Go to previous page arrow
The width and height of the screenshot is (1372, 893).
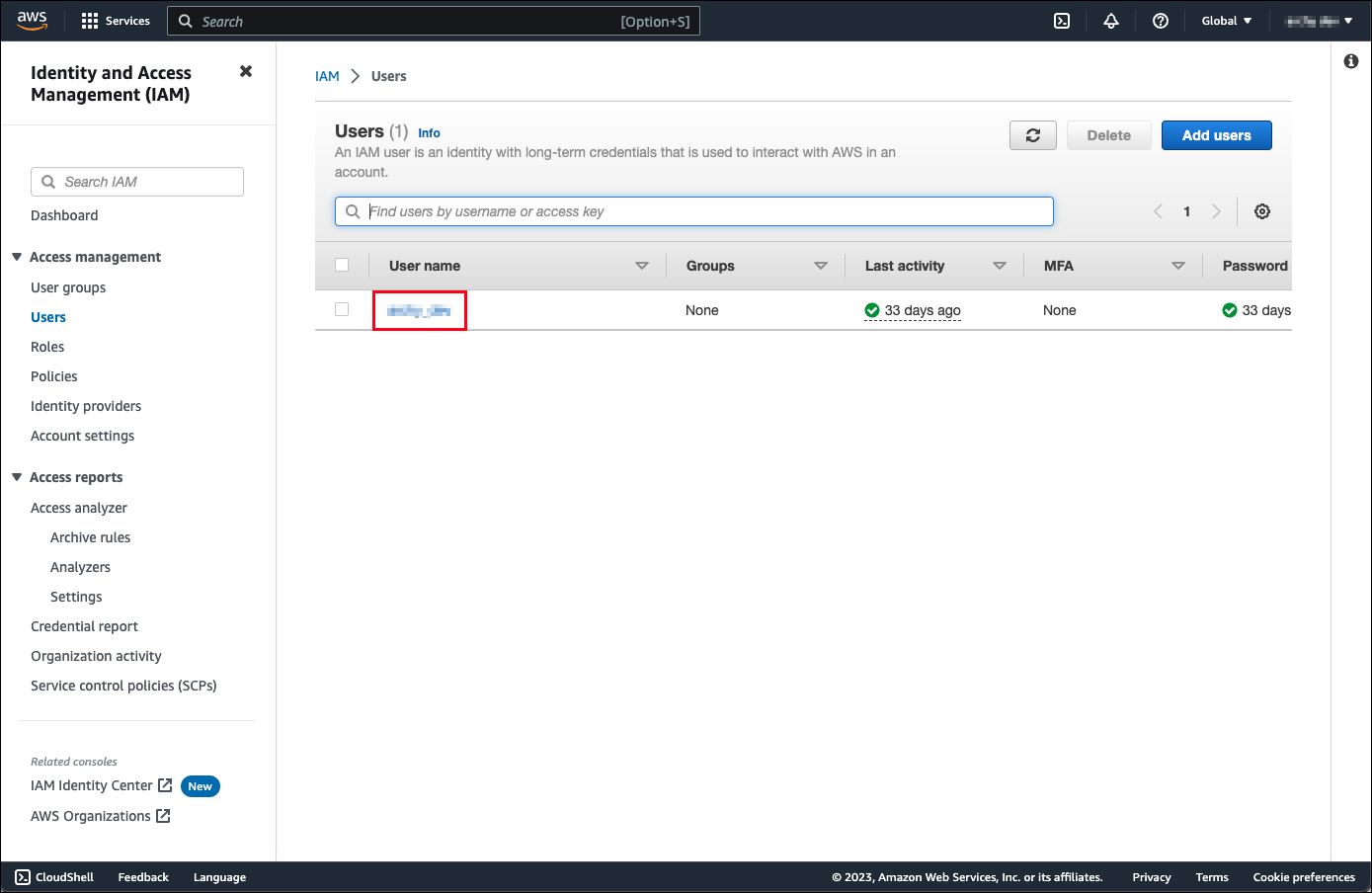(1158, 211)
